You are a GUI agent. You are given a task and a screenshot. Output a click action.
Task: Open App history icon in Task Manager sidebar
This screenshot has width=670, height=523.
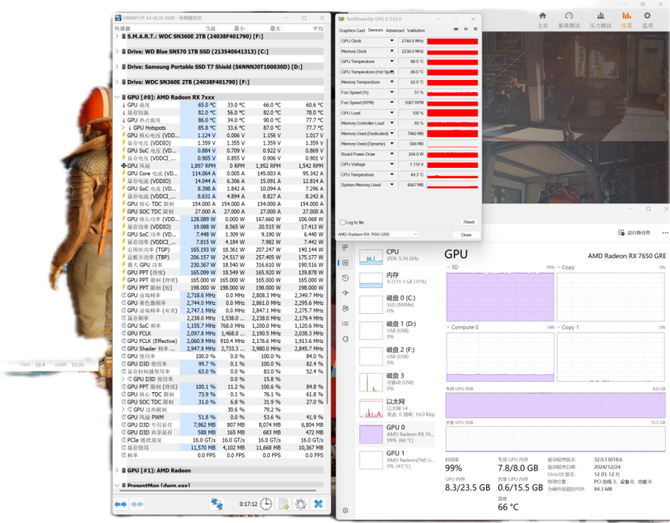[x=345, y=278]
